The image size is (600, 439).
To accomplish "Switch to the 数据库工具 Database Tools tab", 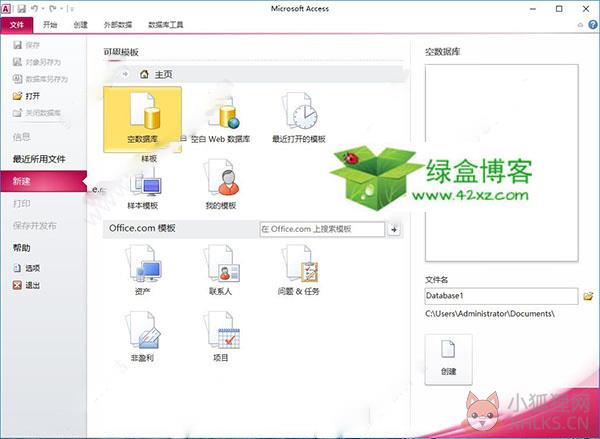I will coord(166,25).
